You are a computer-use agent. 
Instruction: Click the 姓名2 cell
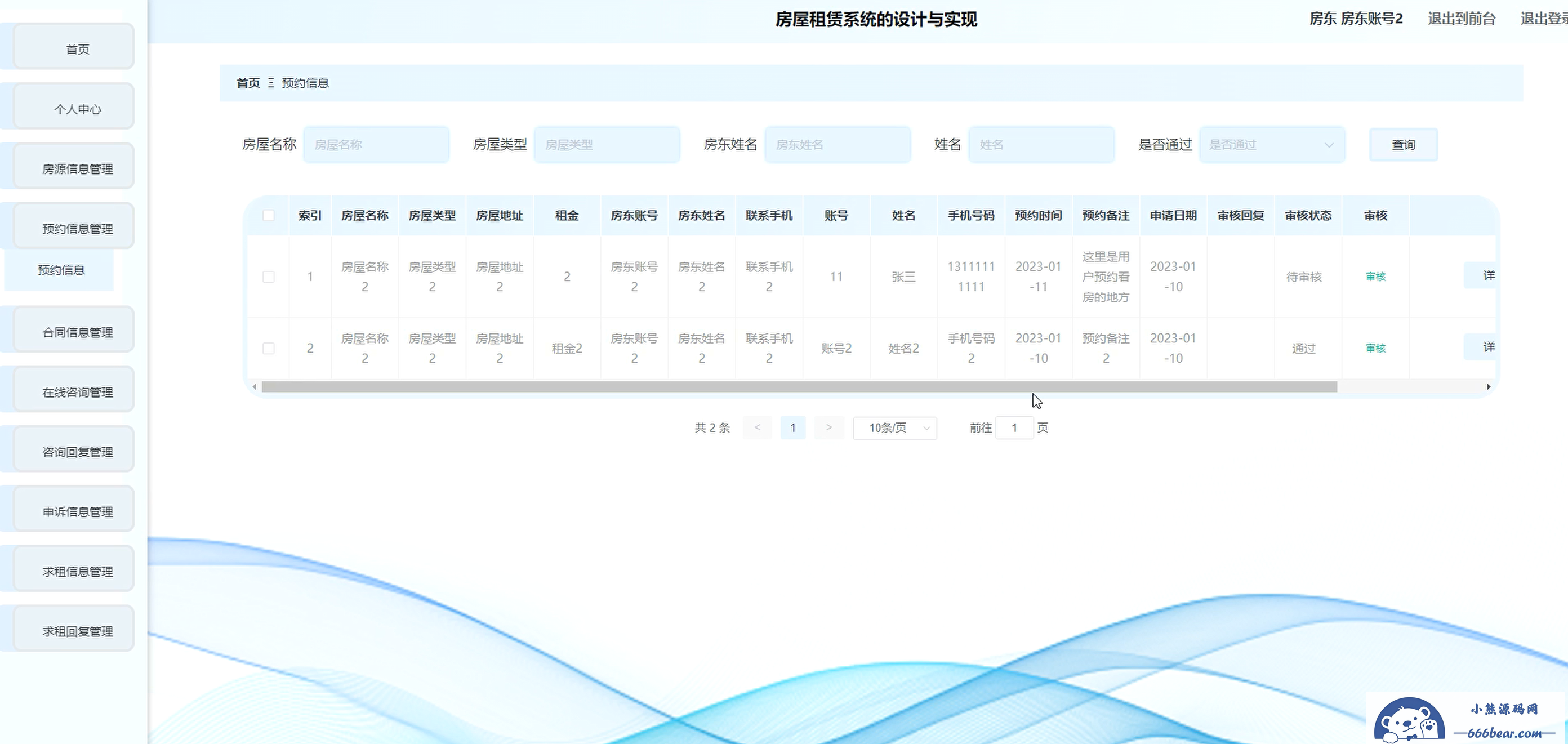click(903, 348)
